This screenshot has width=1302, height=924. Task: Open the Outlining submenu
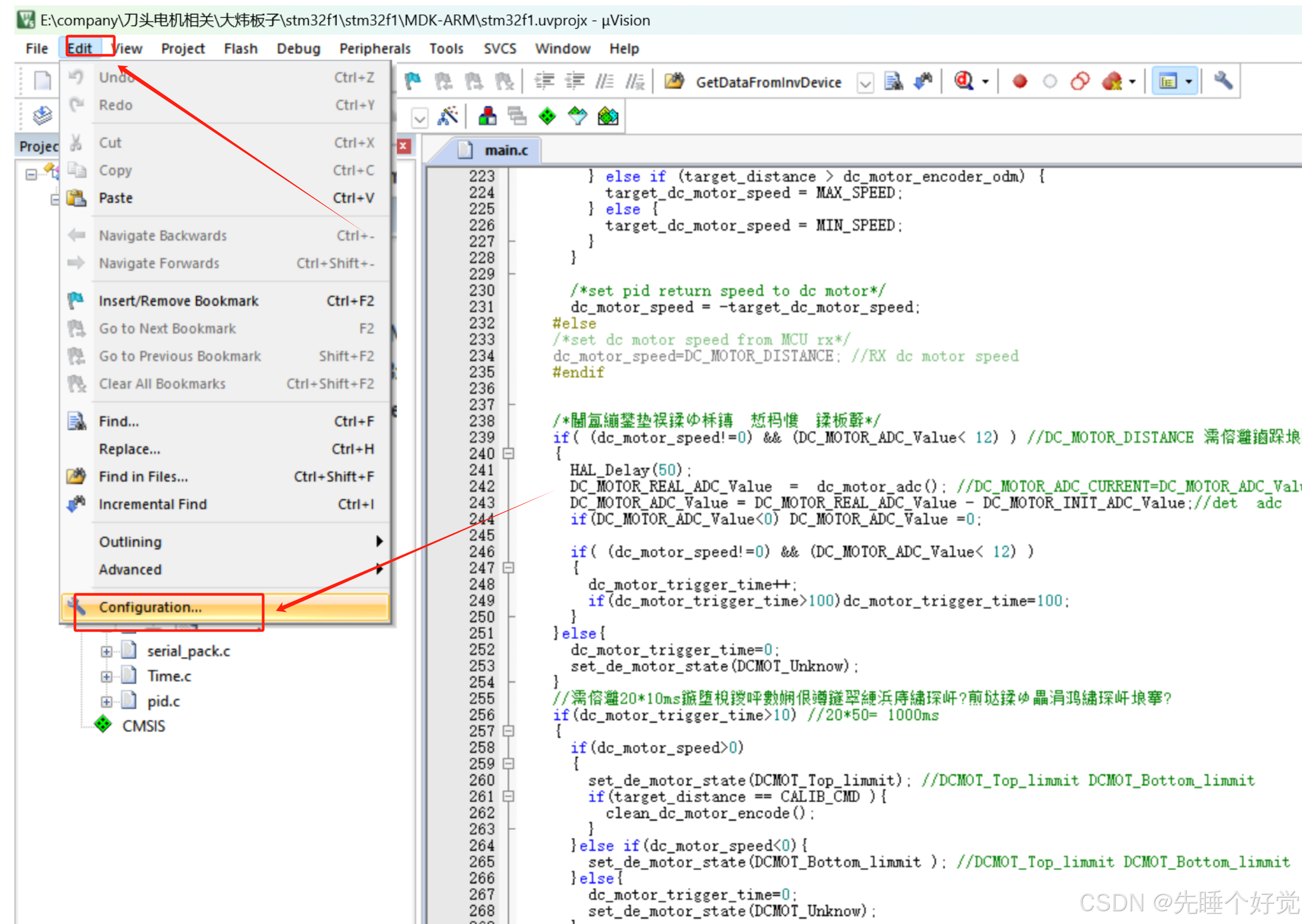pyautogui.click(x=225, y=542)
